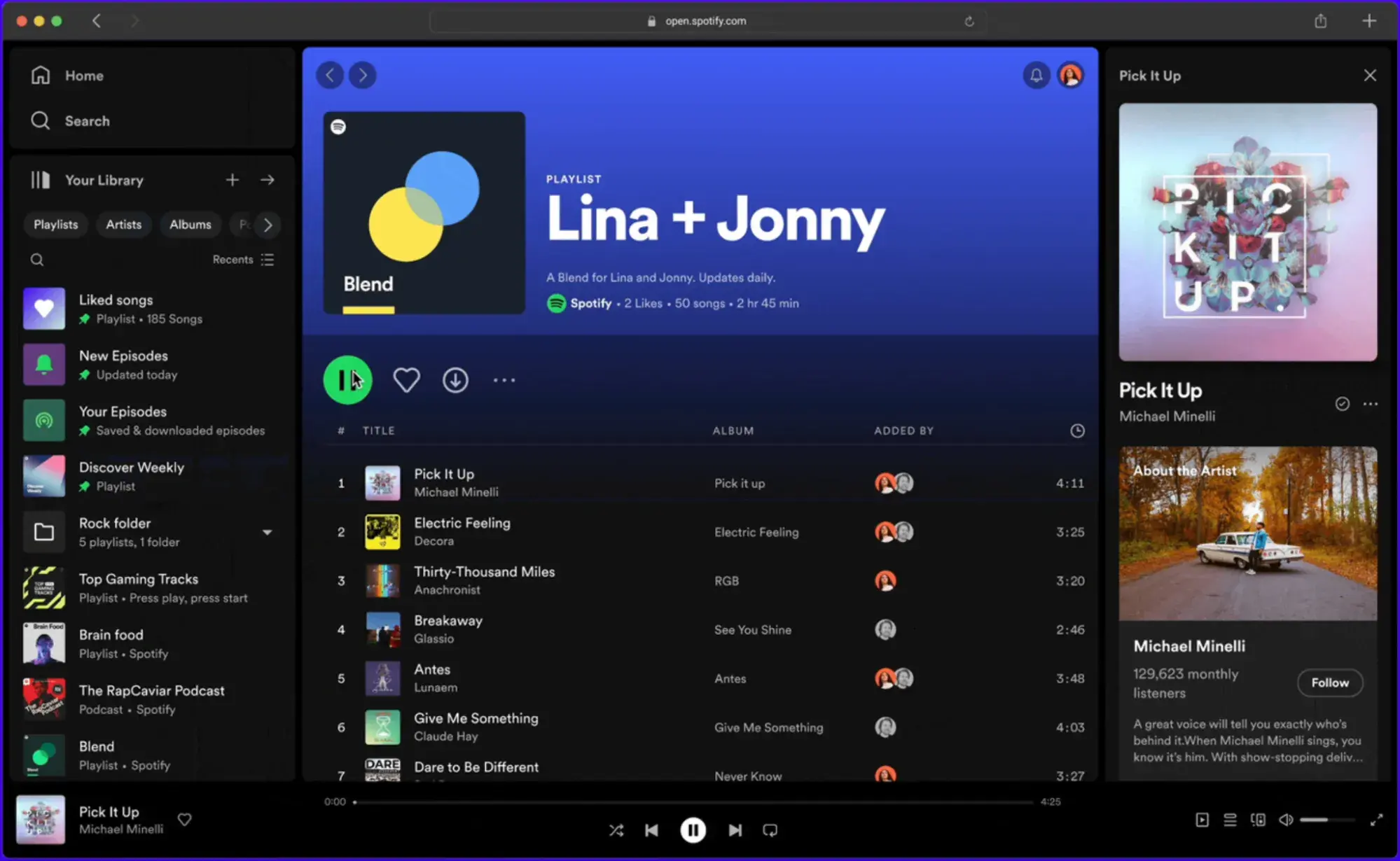This screenshot has width=1400, height=861.
Task: Expand the Rock folder arrow
Action: coord(268,533)
